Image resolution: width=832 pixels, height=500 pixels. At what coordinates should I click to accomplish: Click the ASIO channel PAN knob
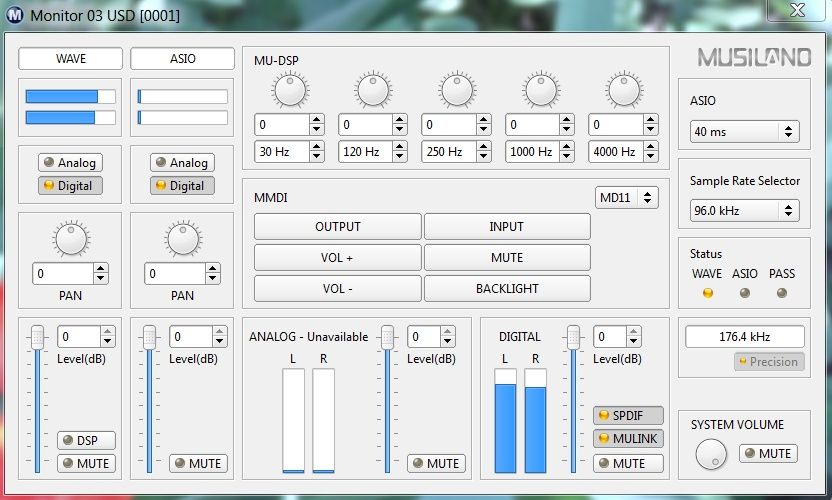183,239
